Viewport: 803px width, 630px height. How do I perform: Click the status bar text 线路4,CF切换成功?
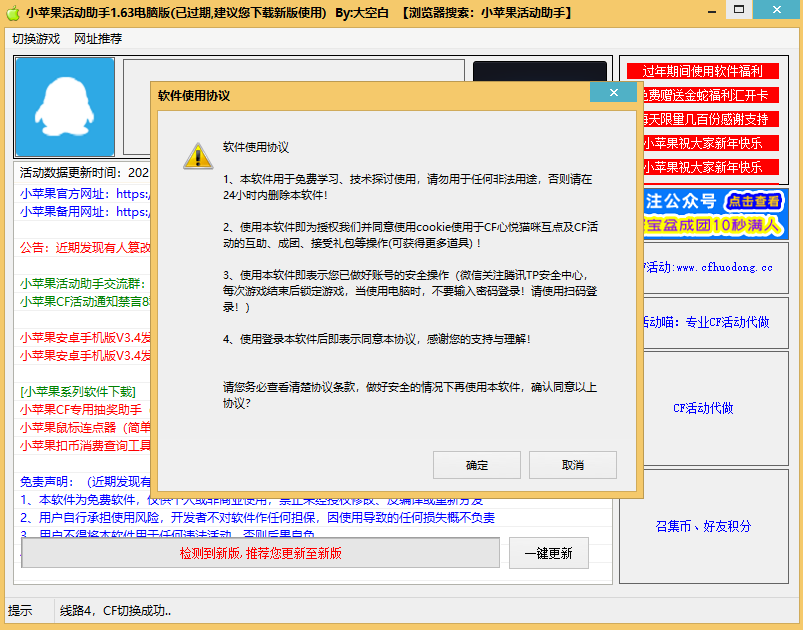[115, 611]
